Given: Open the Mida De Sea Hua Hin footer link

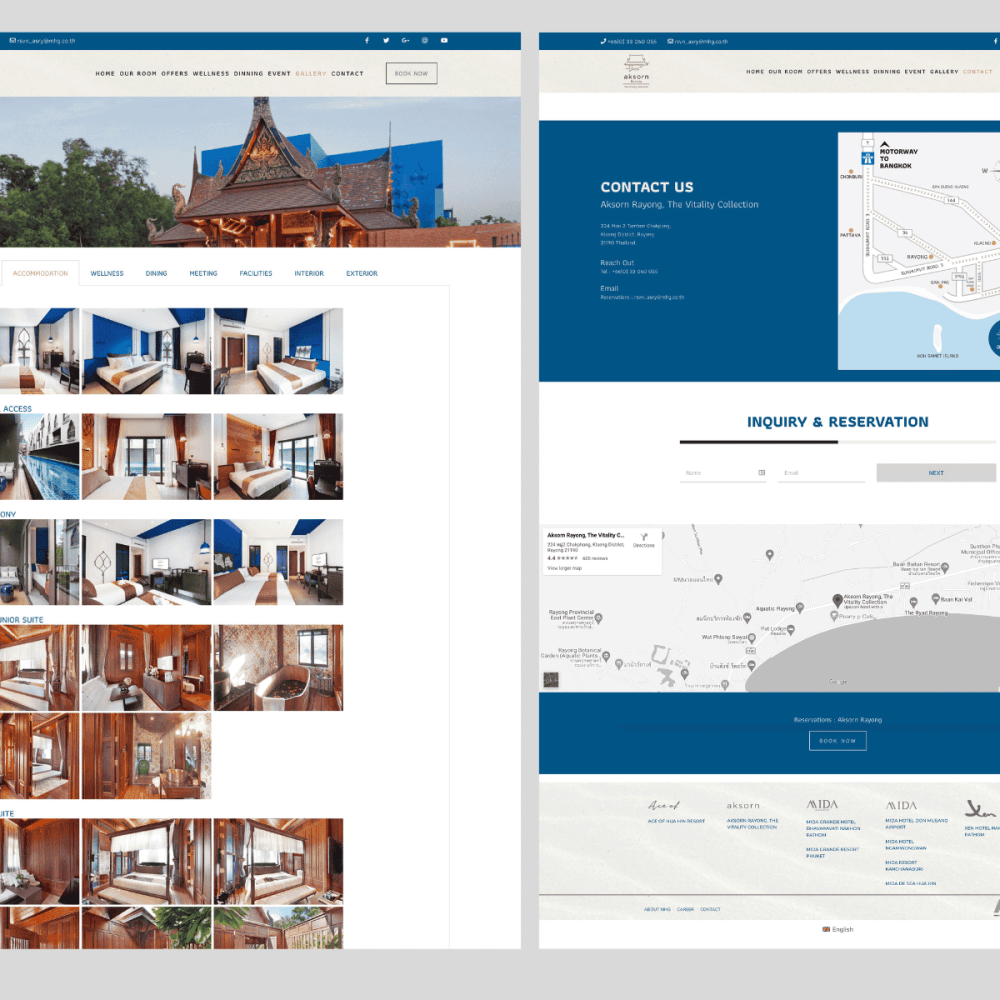Looking at the screenshot, I should coord(910,883).
